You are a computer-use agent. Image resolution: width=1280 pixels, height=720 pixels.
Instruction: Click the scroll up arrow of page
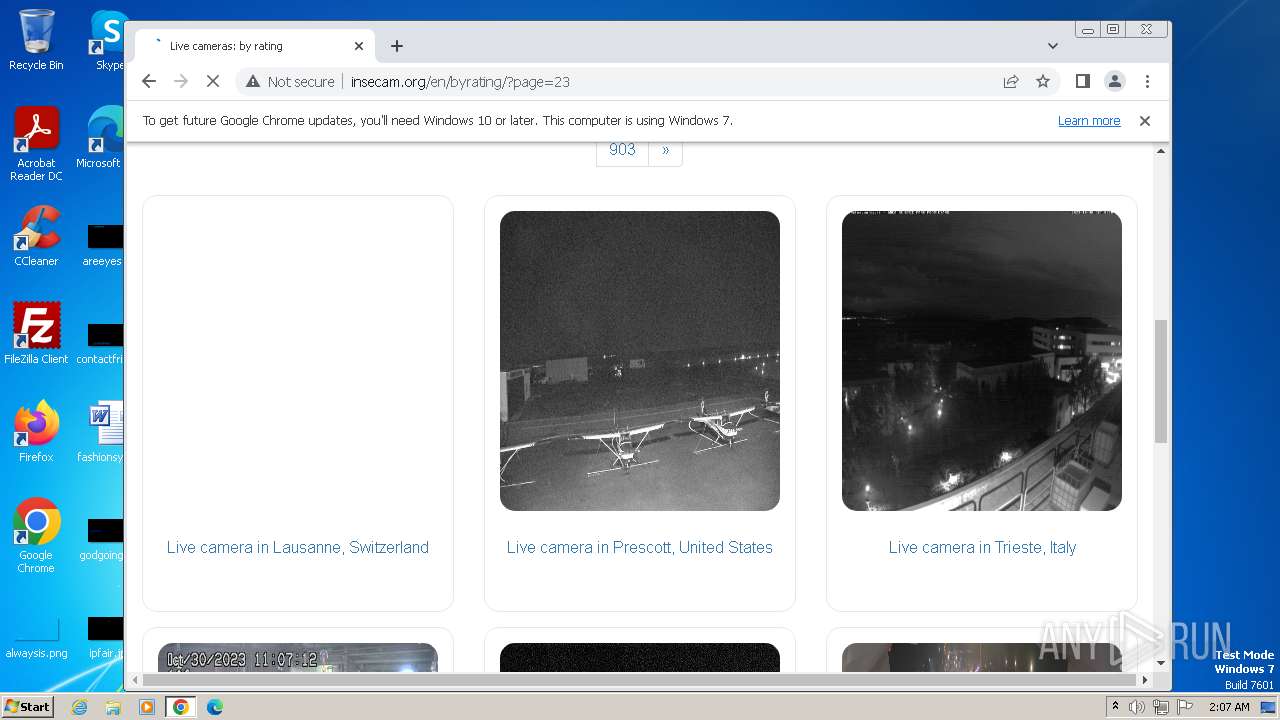pos(1161,151)
